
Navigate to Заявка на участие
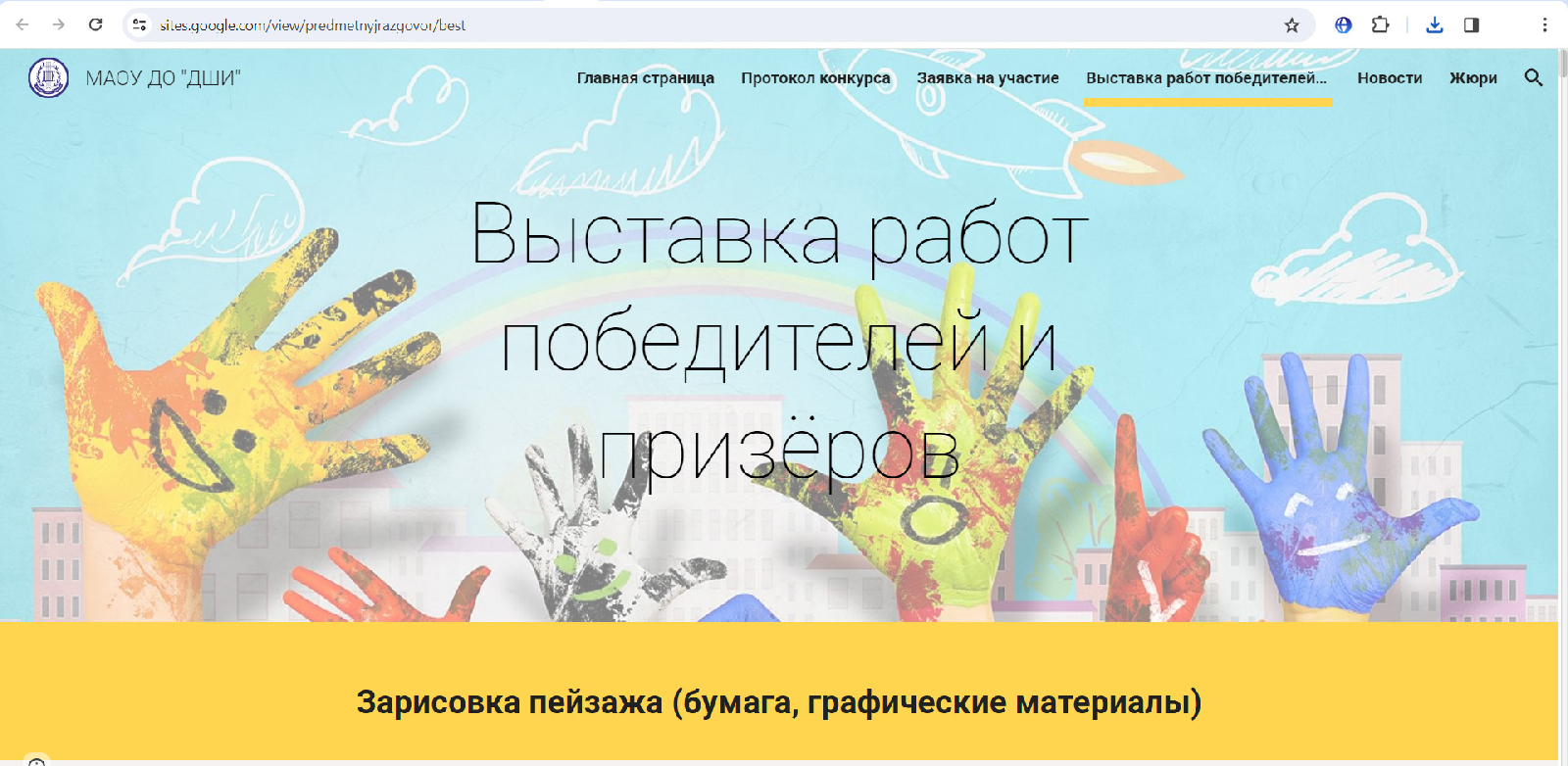pyautogui.click(x=988, y=78)
